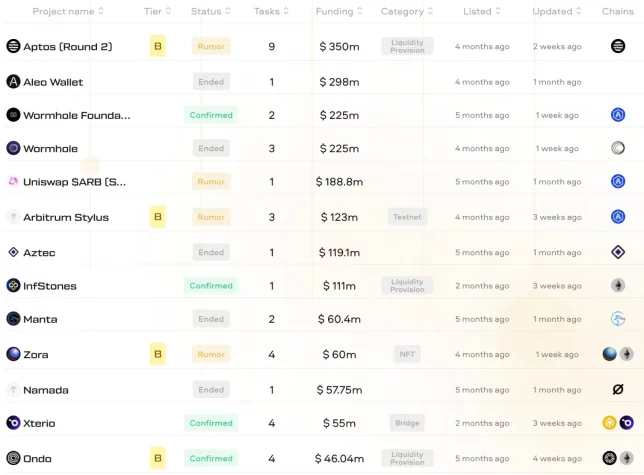Click the Rumor status badge for Uniswap

pos(211,182)
